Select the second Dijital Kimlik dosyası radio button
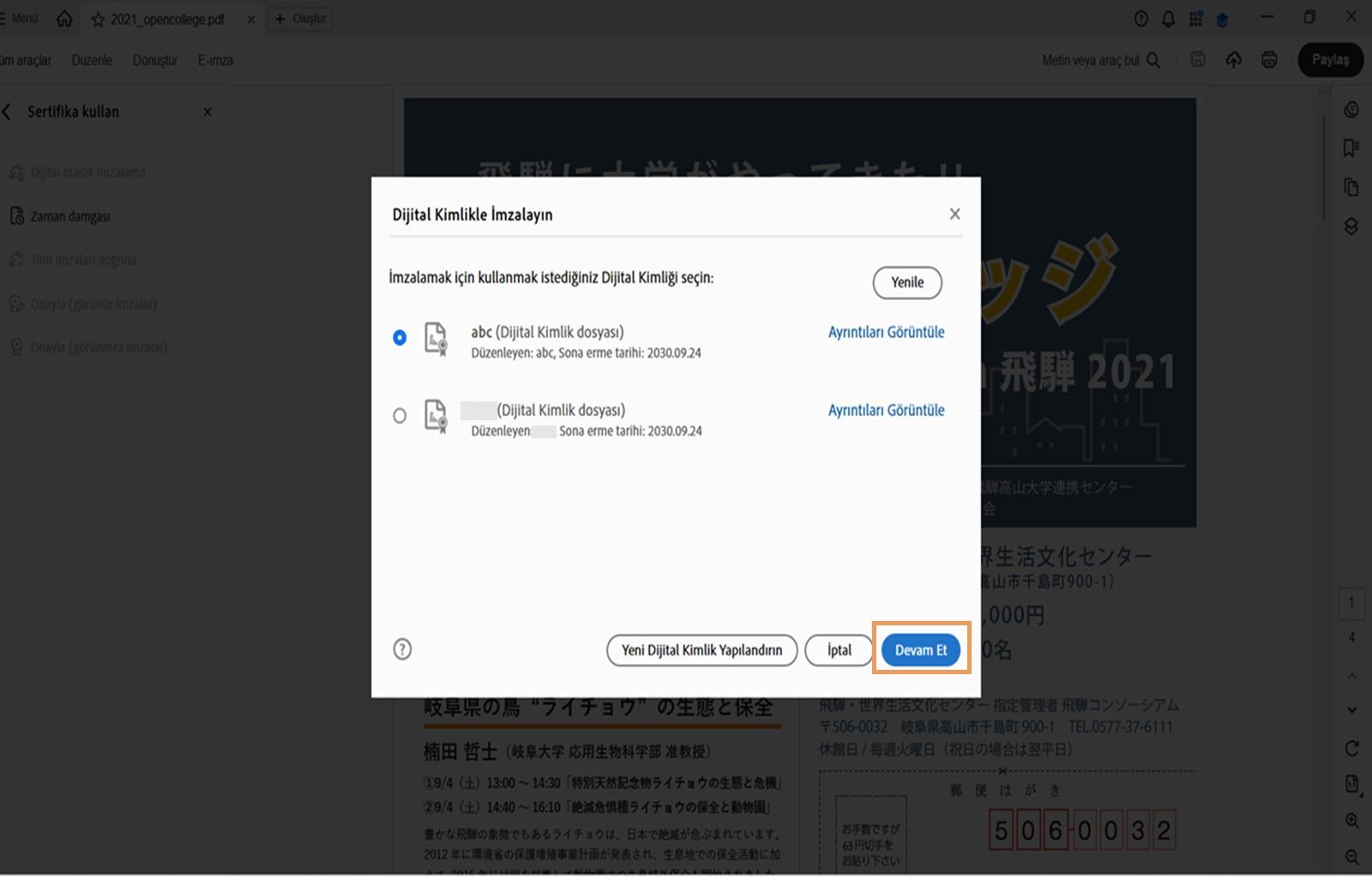This screenshot has width=1372, height=886. coord(400,415)
